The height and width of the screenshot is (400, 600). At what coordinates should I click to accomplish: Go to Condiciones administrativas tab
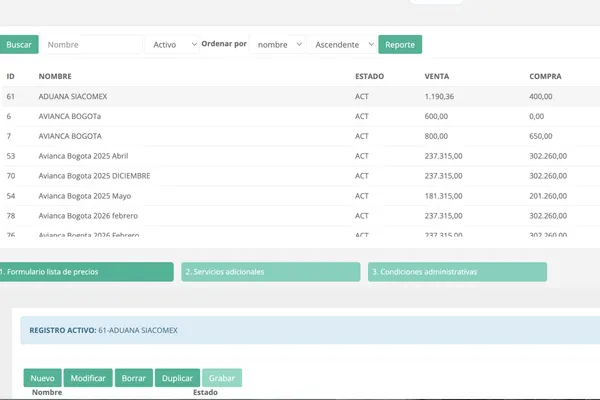click(457, 272)
